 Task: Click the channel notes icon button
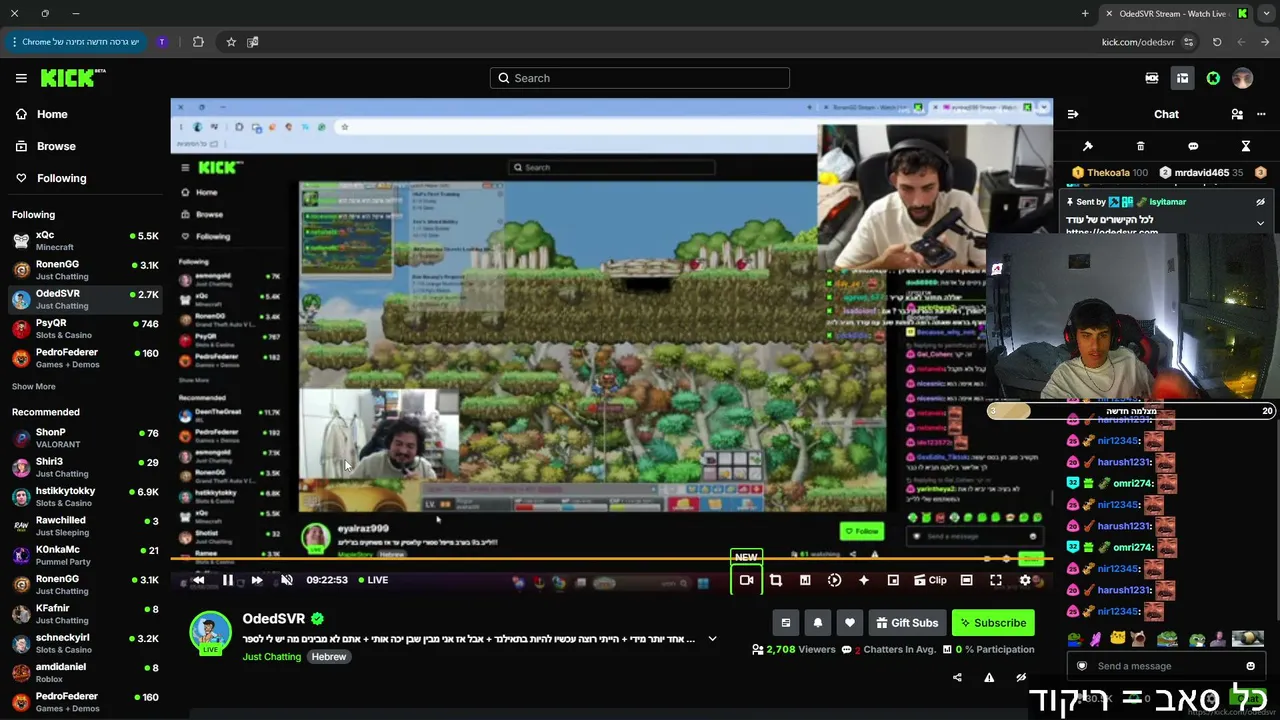tap(786, 623)
